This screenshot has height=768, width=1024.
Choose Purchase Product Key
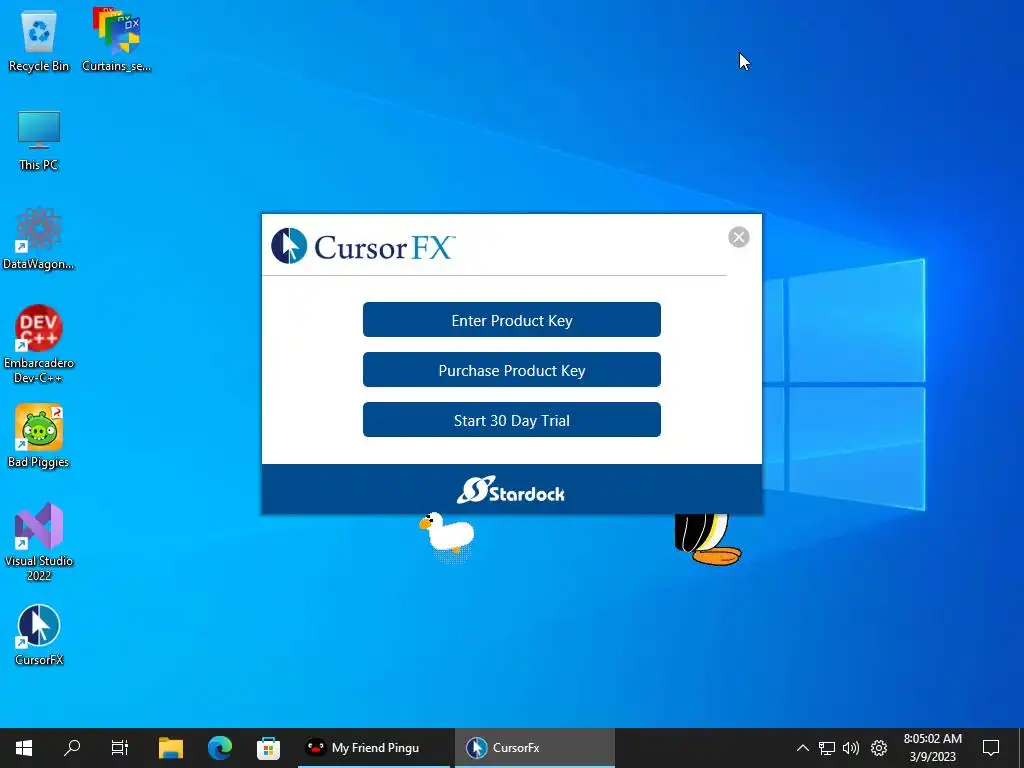511,370
